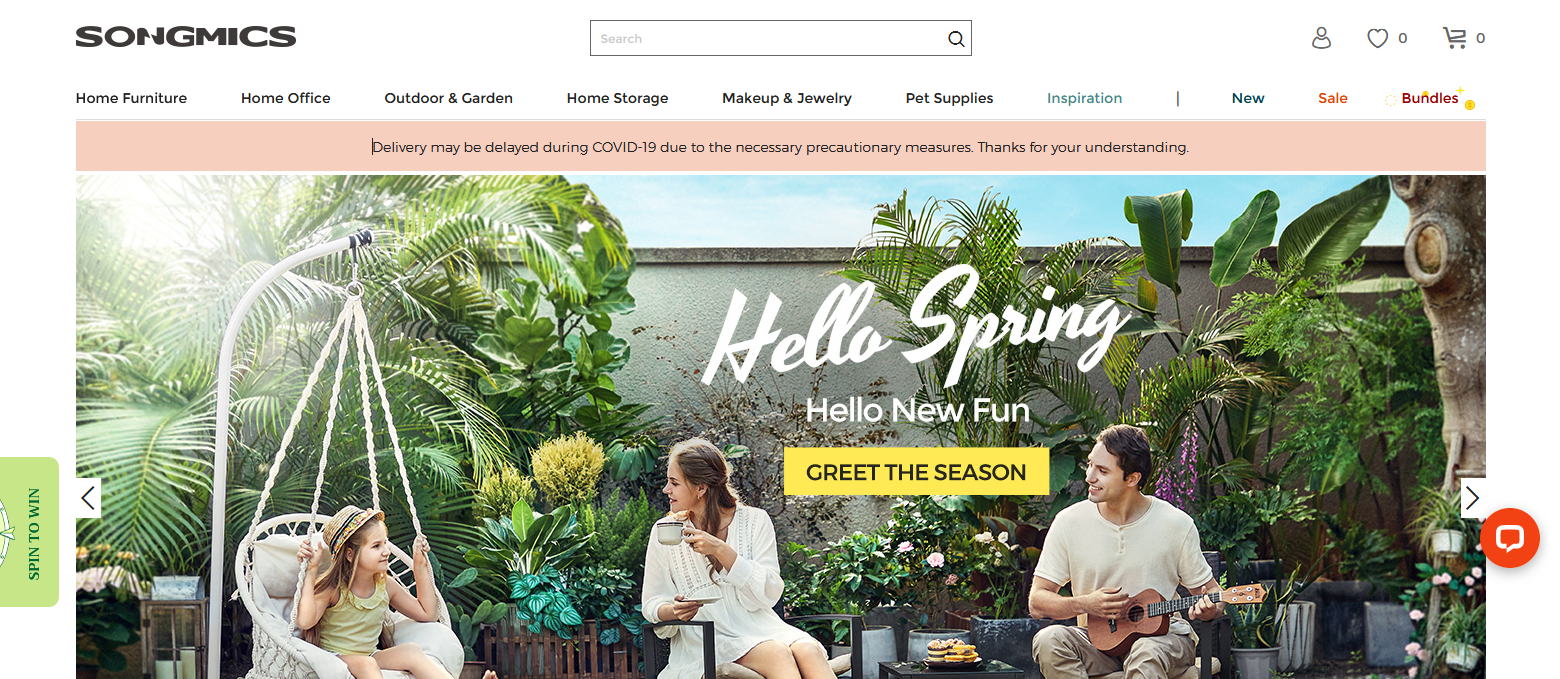Advance to next banner slide arrow
1560x679 pixels.
tap(1472, 497)
